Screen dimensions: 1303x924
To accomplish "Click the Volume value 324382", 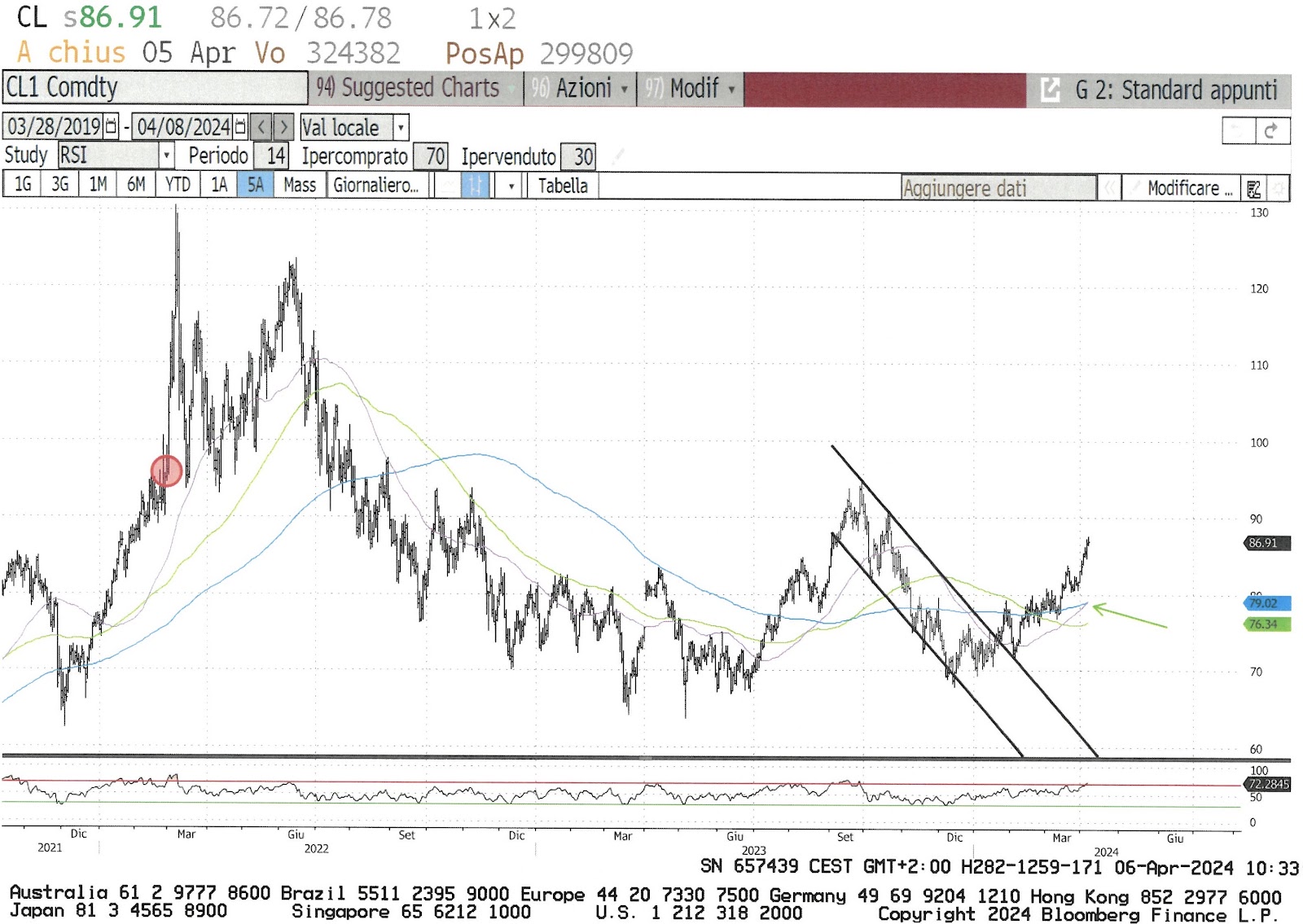I will coord(353,54).
